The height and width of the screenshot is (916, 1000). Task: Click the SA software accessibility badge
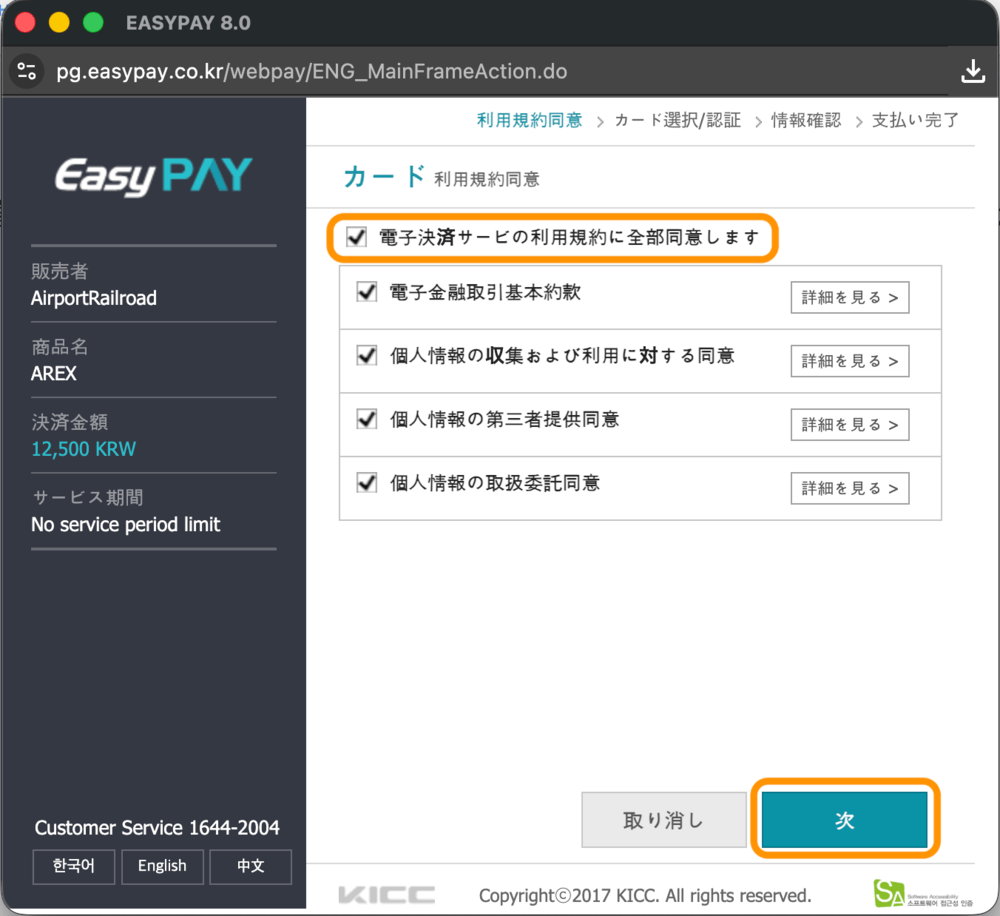click(x=923, y=893)
